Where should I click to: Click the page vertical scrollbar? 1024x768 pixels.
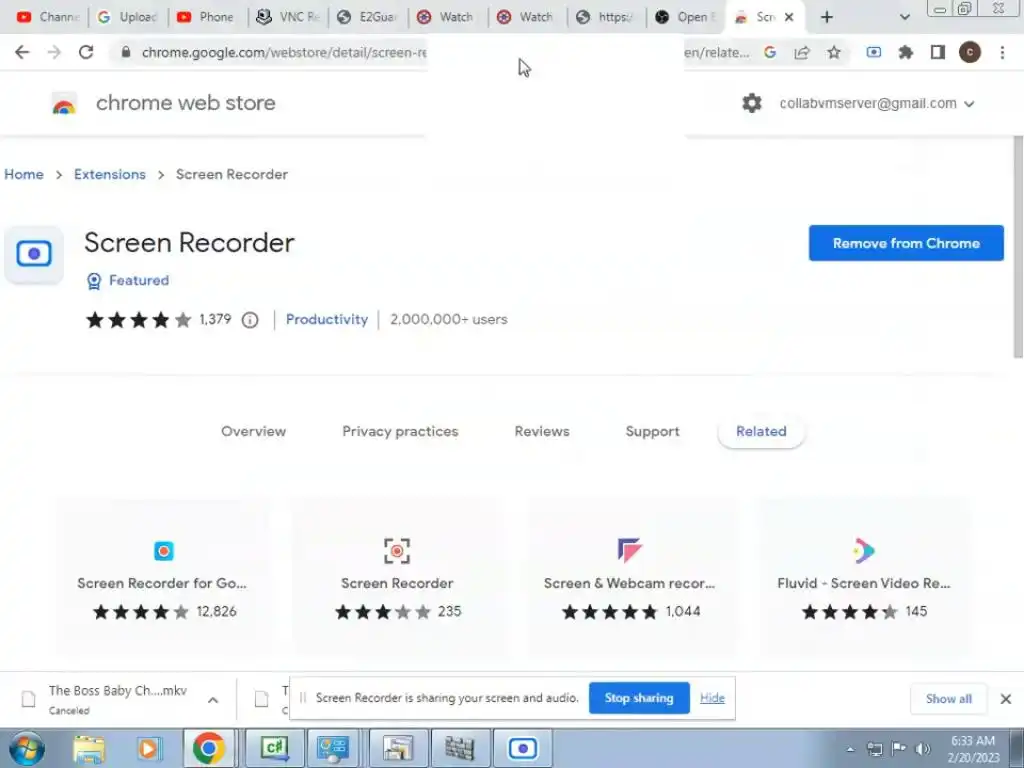click(x=1017, y=248)
